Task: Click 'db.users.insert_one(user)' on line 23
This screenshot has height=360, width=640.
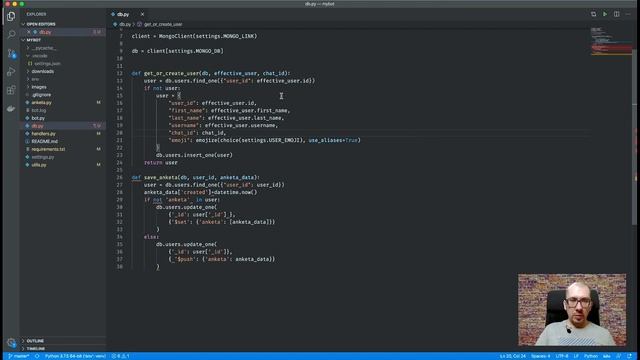Action: tap(194, 155)
